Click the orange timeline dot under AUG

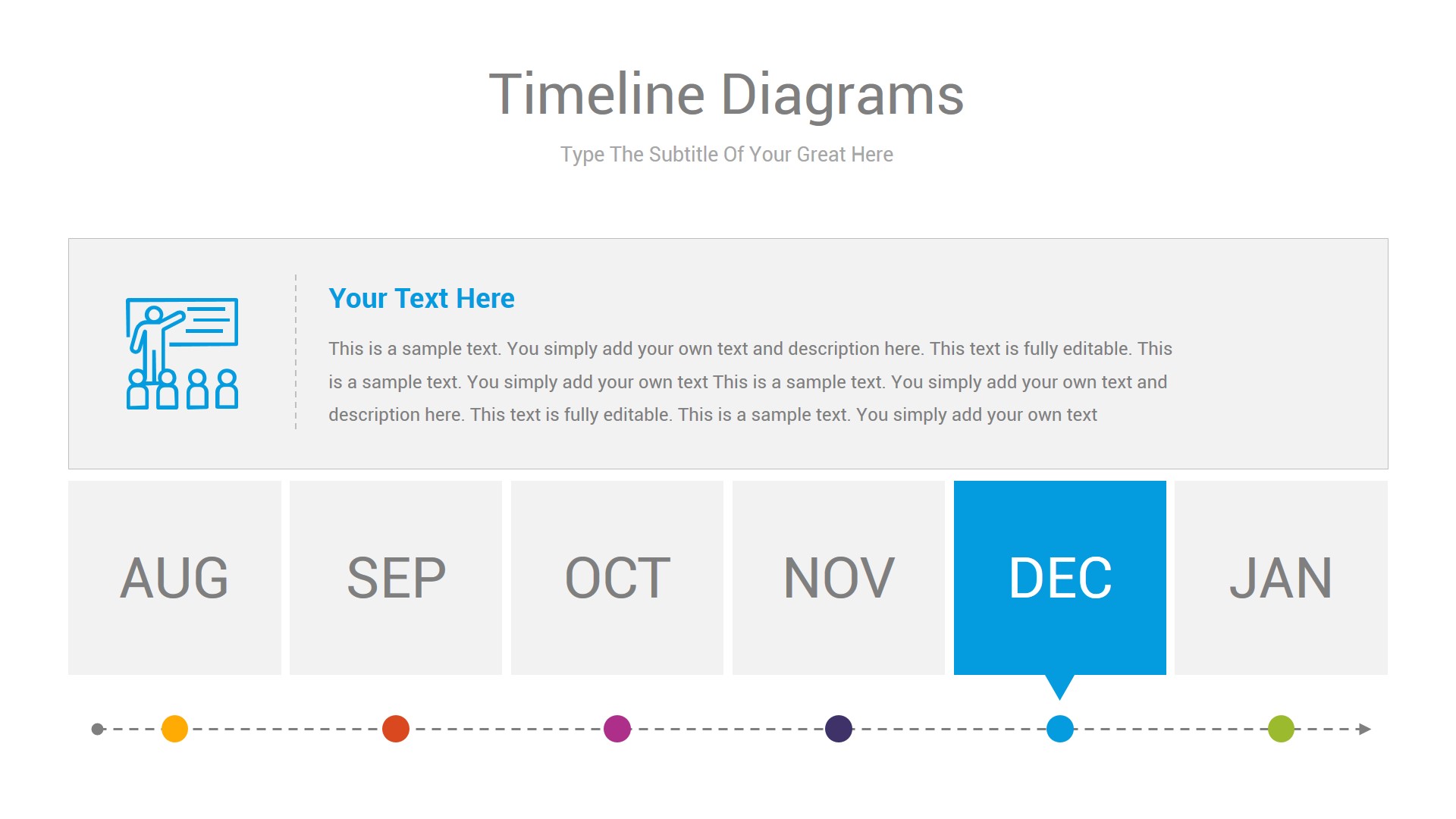pyautogui.click(x=174, y=729)
